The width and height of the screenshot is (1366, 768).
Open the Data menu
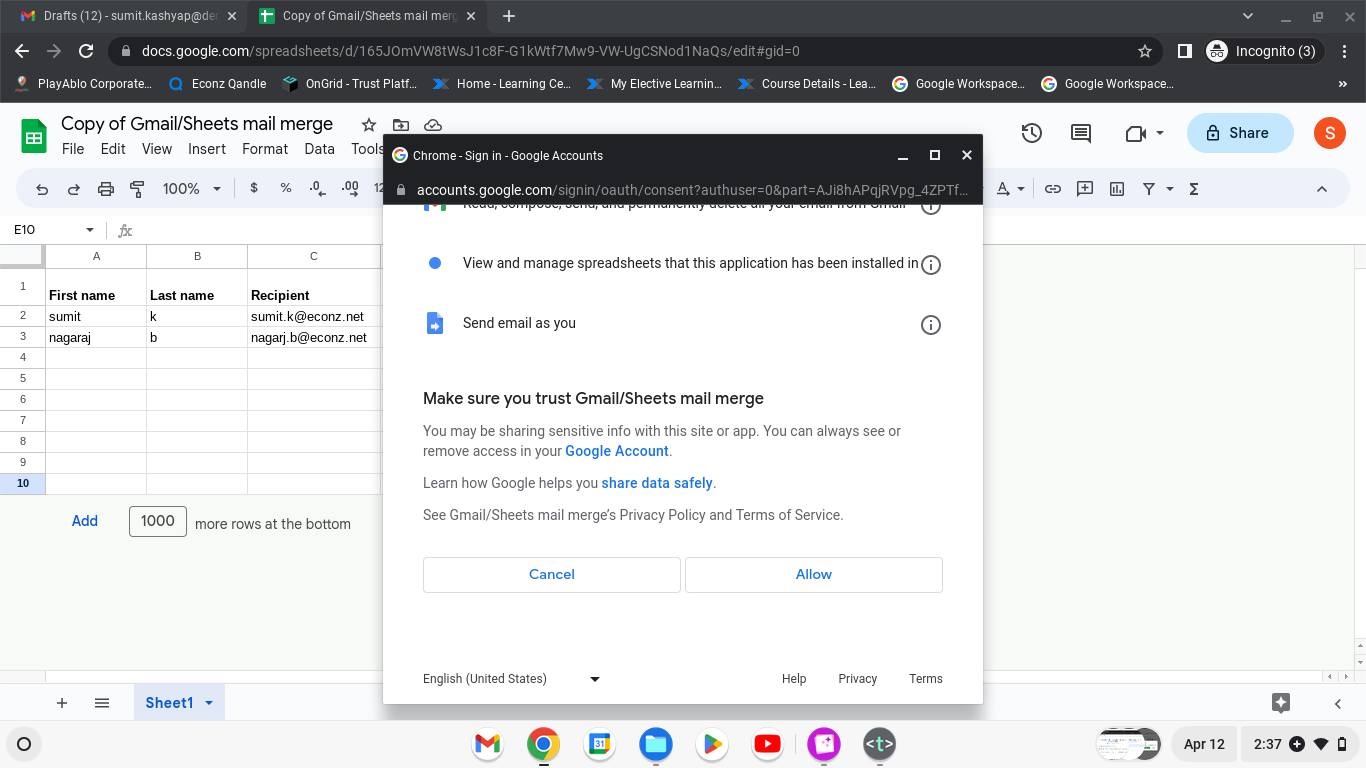pos(319,149)
